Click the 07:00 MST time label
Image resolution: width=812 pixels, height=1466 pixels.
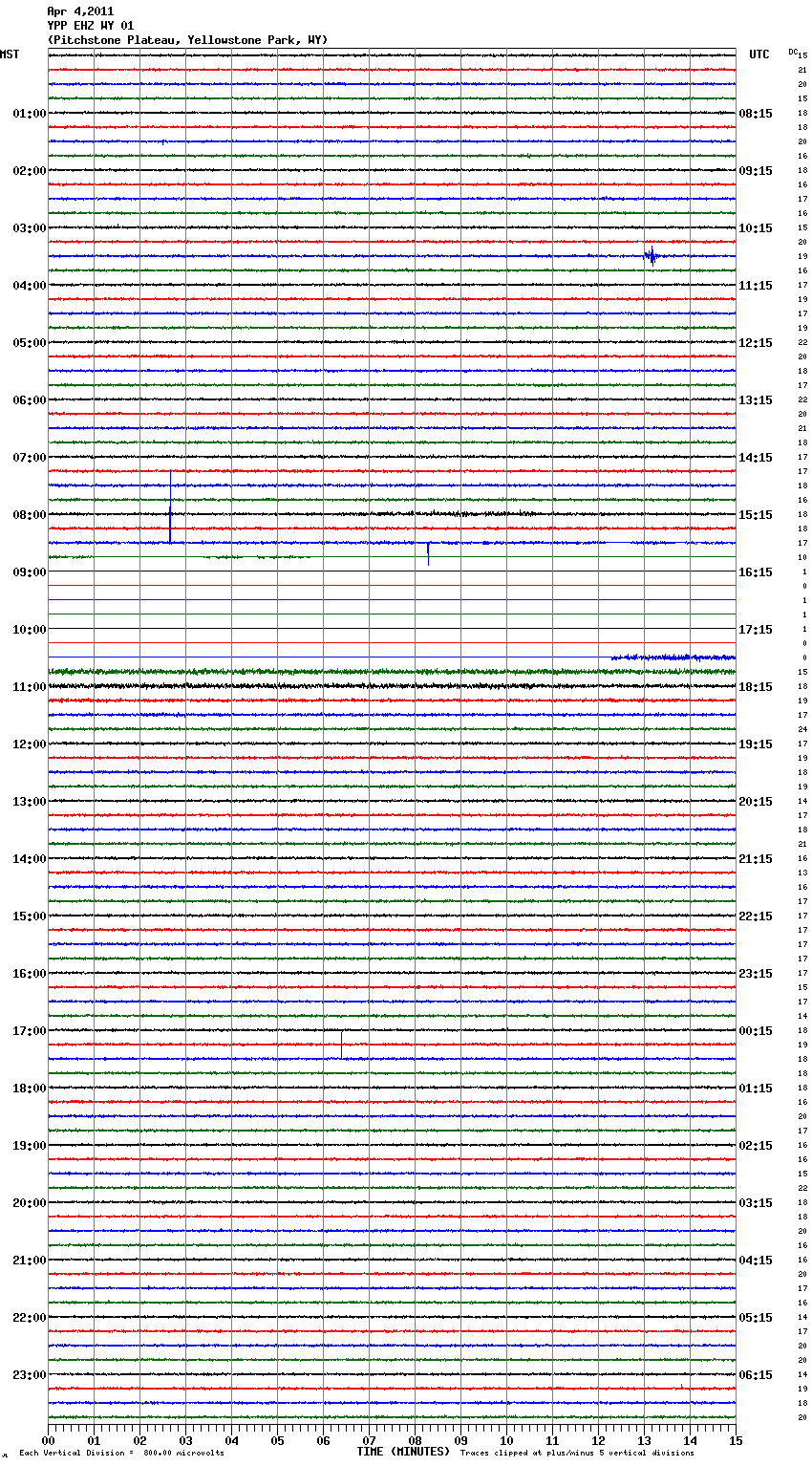point(30,458)
